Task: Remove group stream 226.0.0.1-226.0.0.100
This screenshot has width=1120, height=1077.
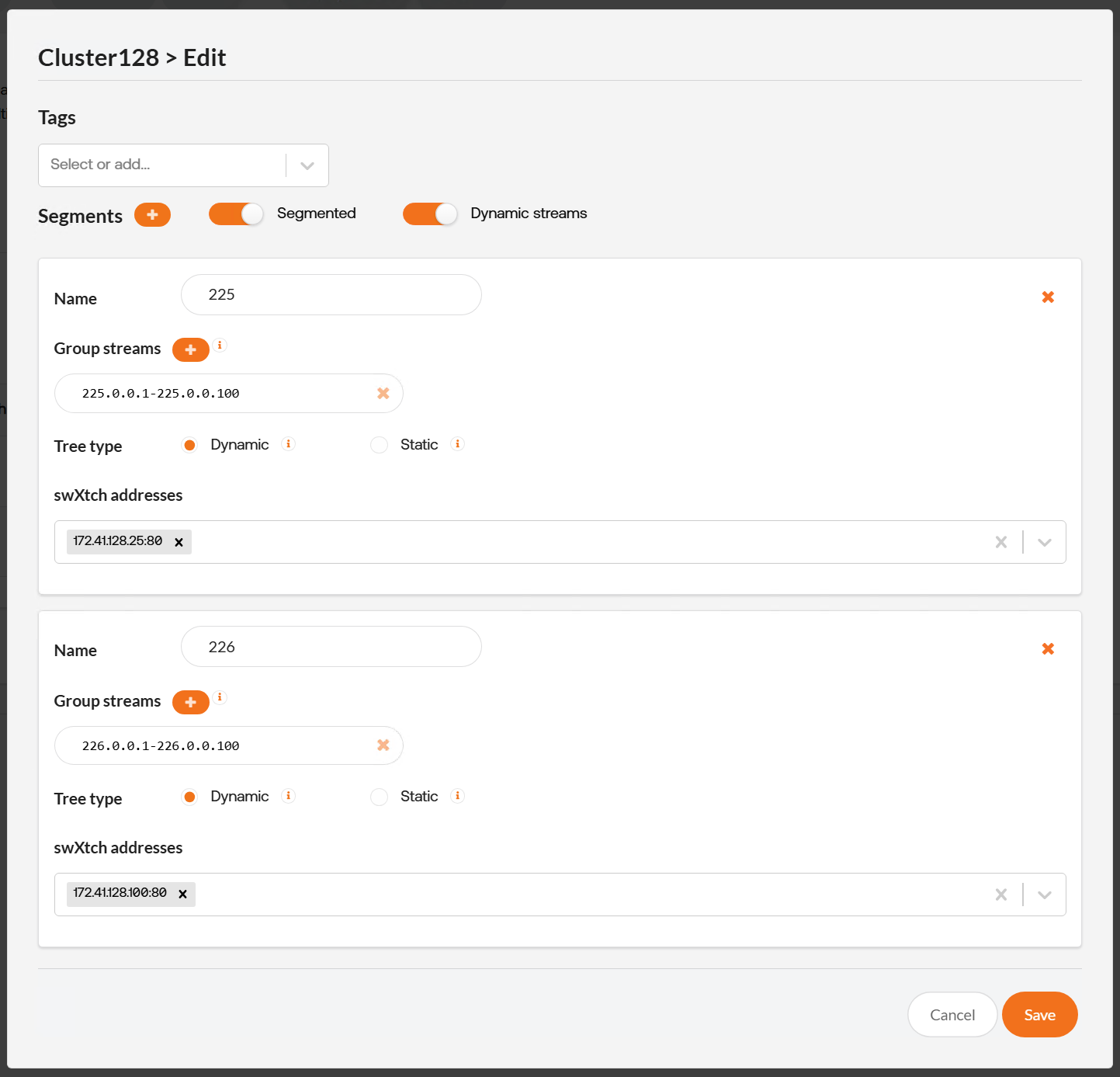Action: coord(383,745)
